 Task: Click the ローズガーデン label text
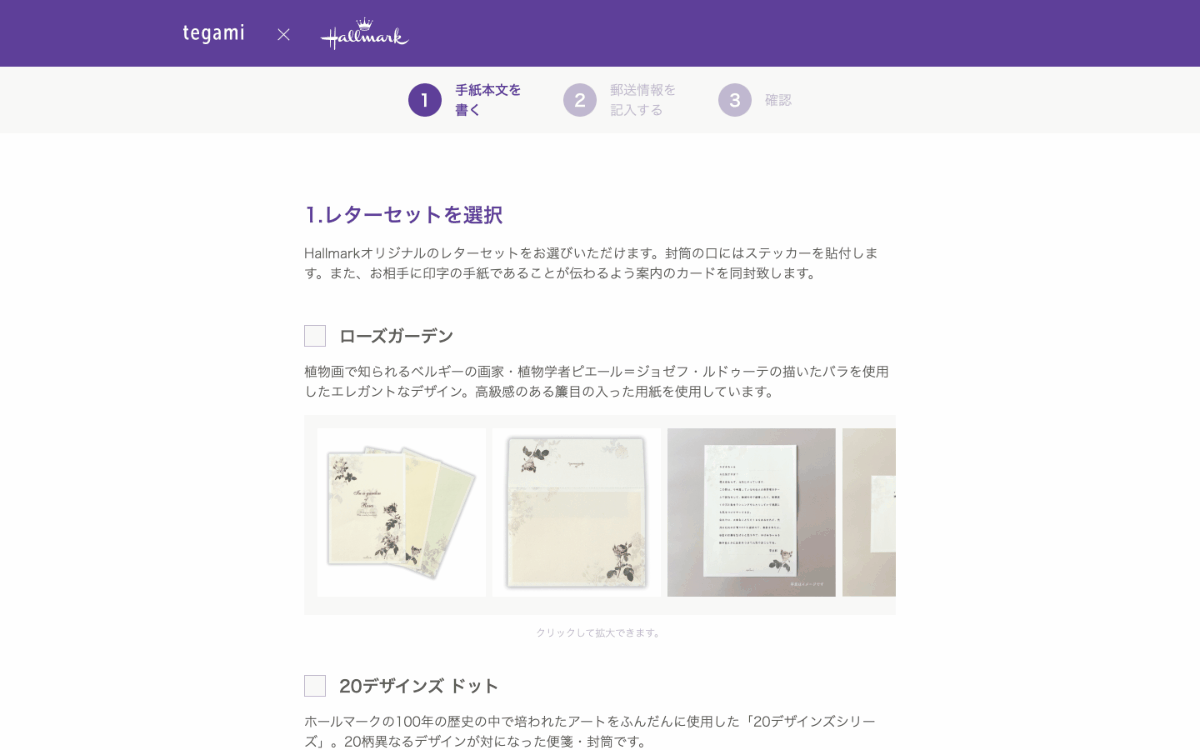[396, 336]
